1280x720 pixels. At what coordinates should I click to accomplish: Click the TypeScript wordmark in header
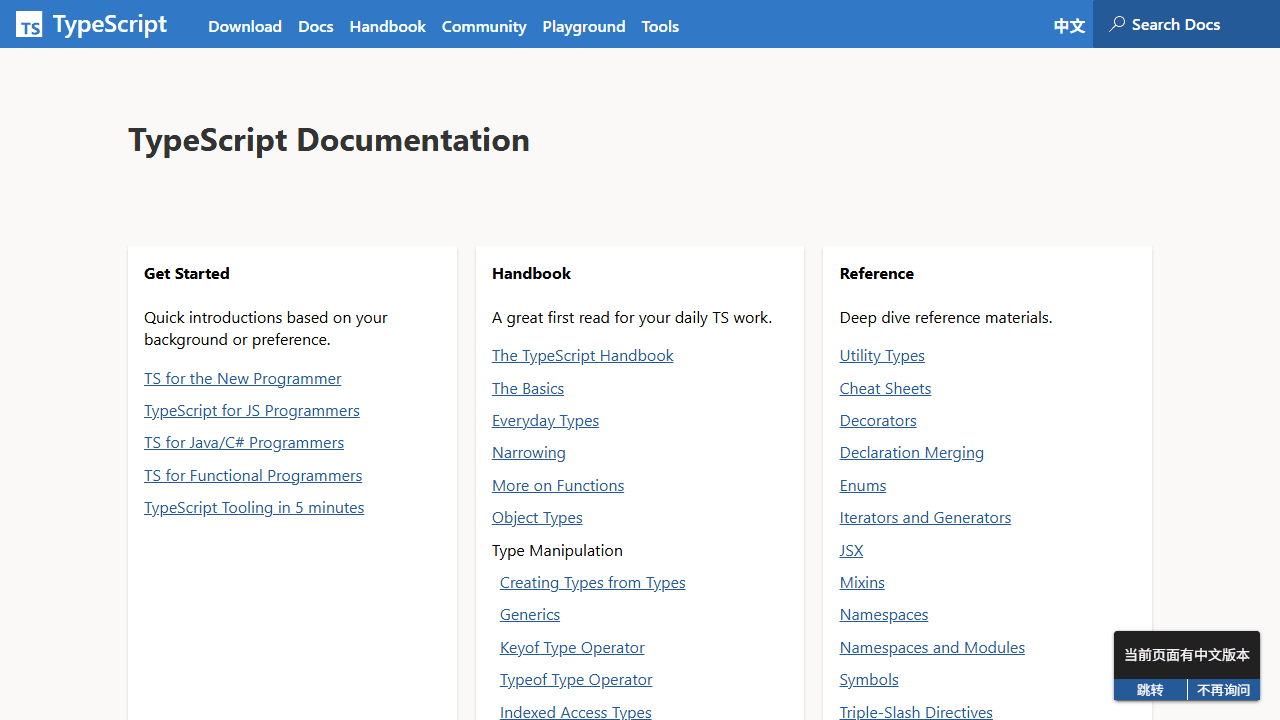coord(110,24)
